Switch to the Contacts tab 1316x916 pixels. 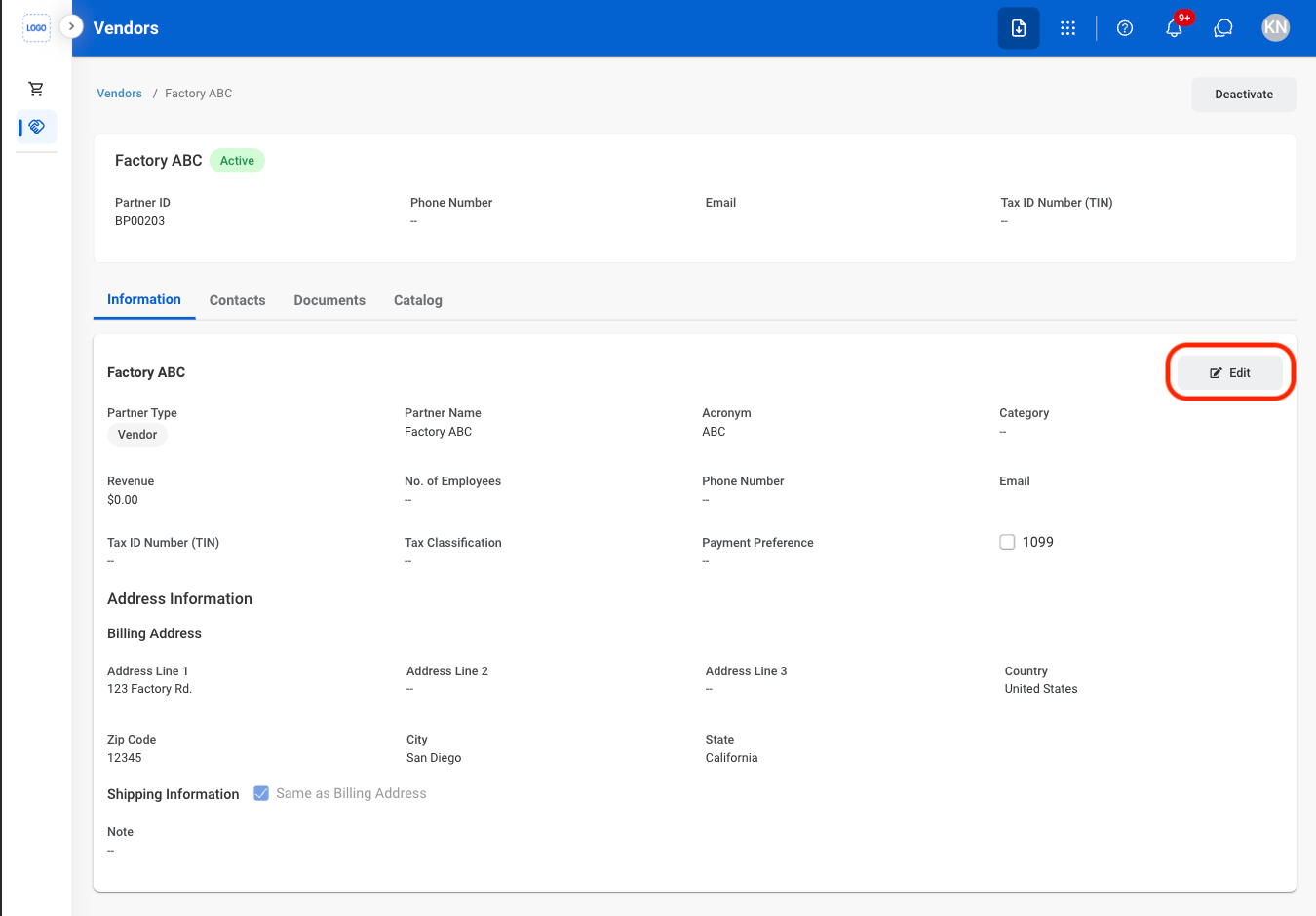coord(237,300)
